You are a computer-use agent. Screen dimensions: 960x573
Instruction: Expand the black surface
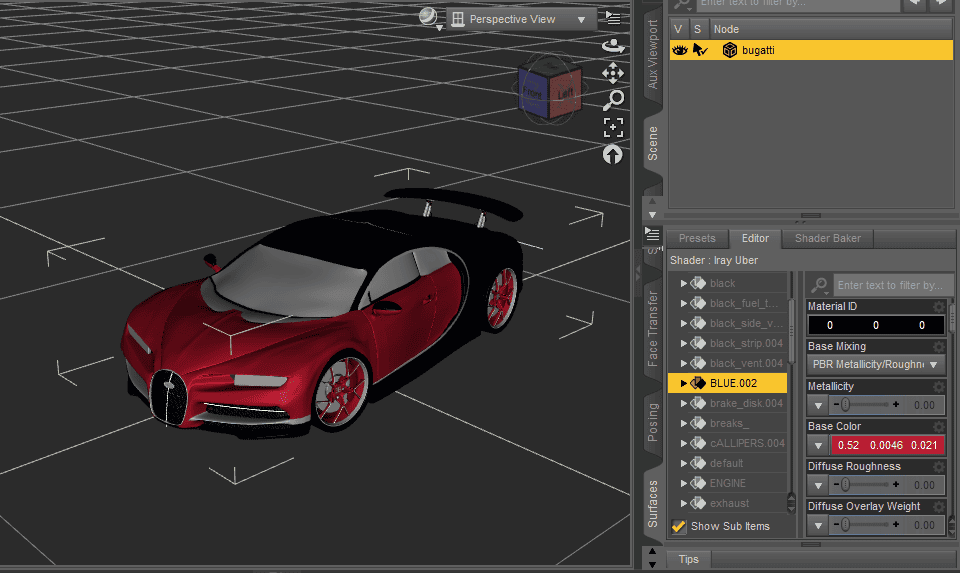[x=683, y=283]
